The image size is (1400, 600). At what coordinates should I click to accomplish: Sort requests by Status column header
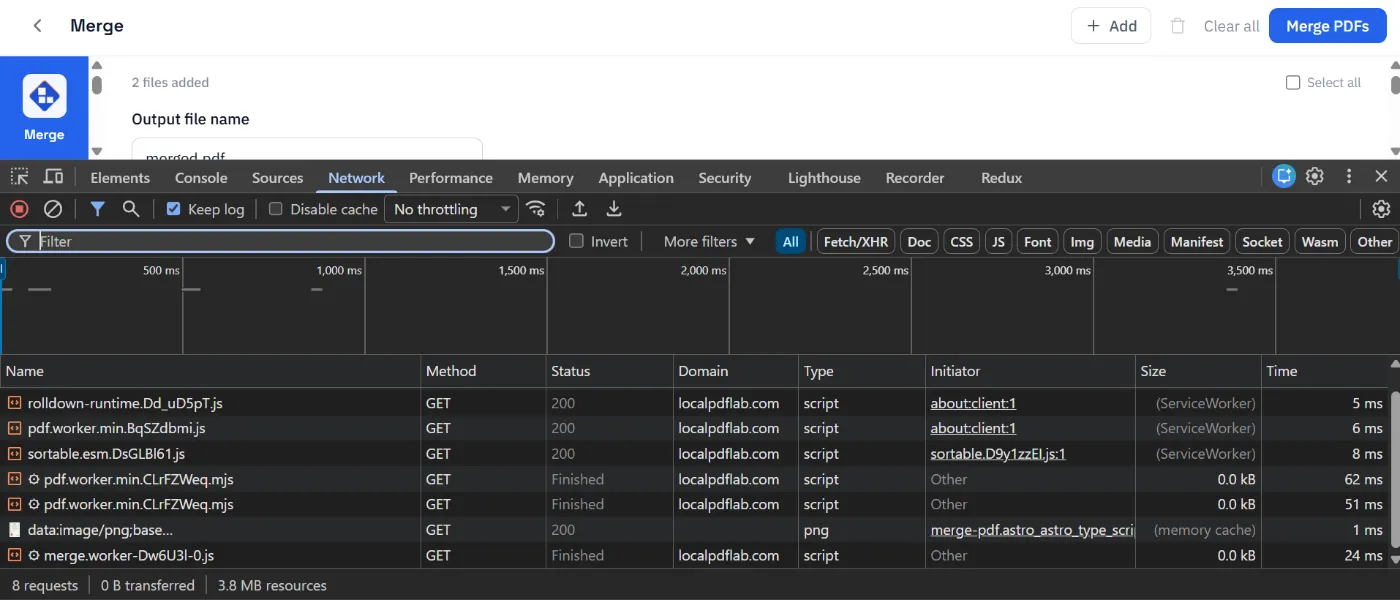pos(609,371)
